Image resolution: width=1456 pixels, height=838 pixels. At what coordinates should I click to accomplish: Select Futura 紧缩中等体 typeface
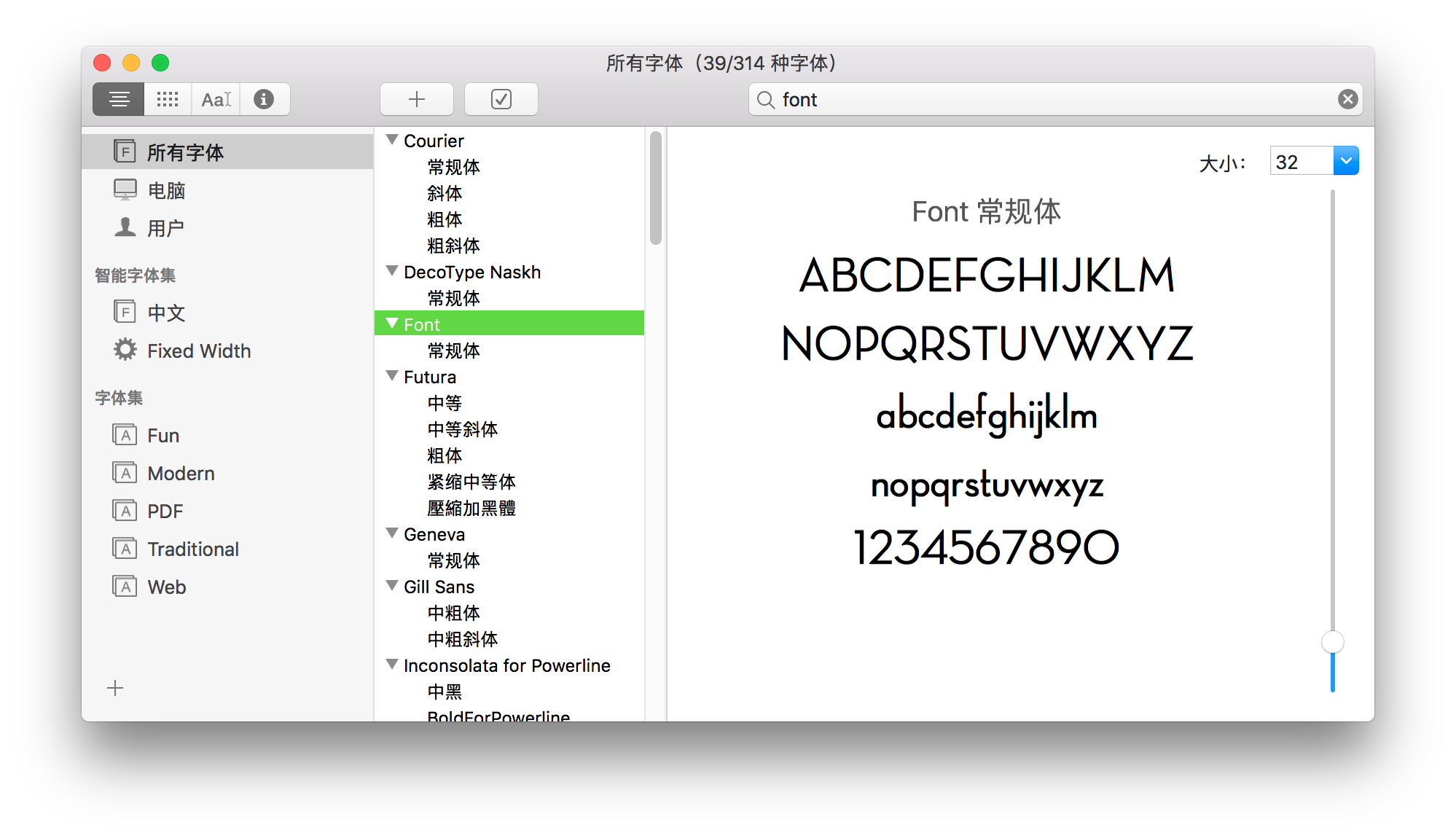(471, 482)
